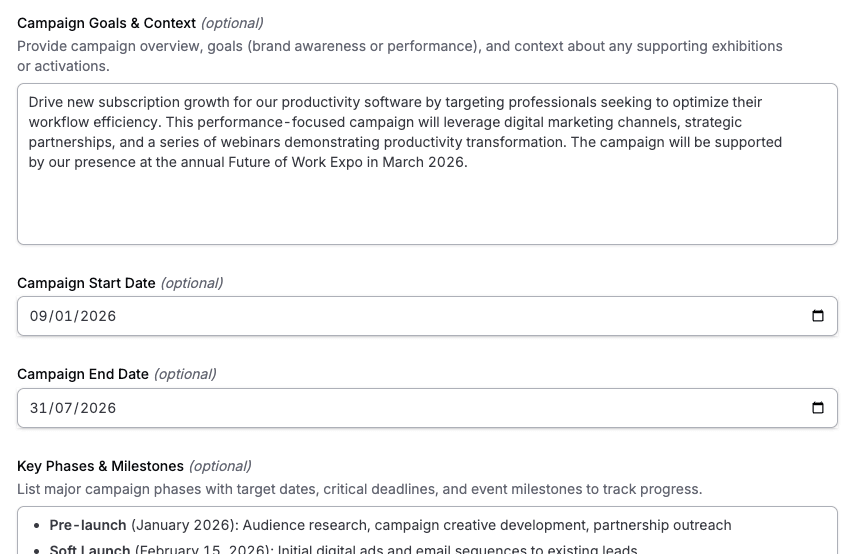Click the helper text about listing campaign phases

359,489
